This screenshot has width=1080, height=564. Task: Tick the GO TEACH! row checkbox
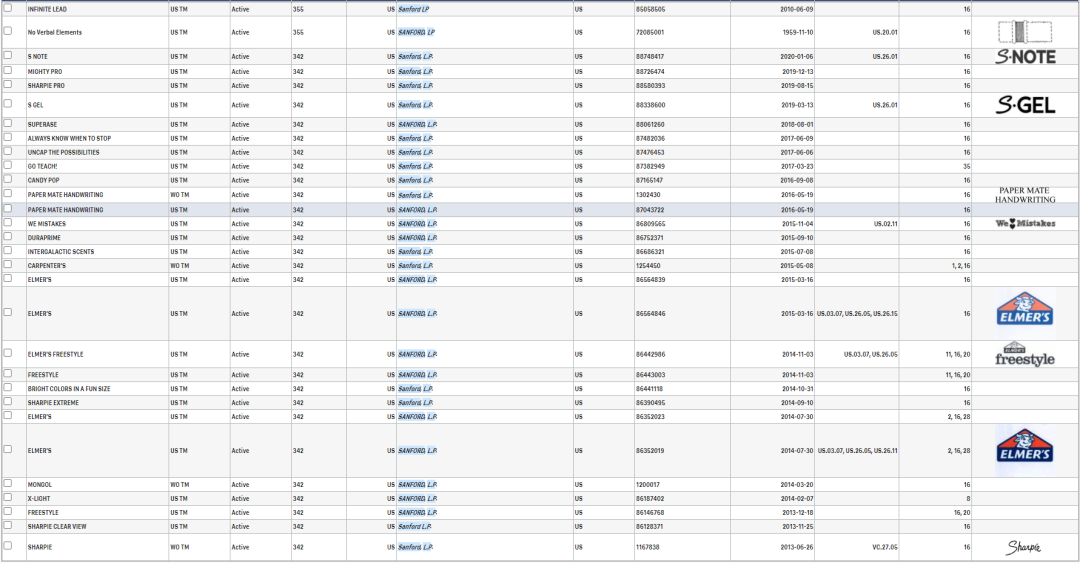click(x=8, y=165)
